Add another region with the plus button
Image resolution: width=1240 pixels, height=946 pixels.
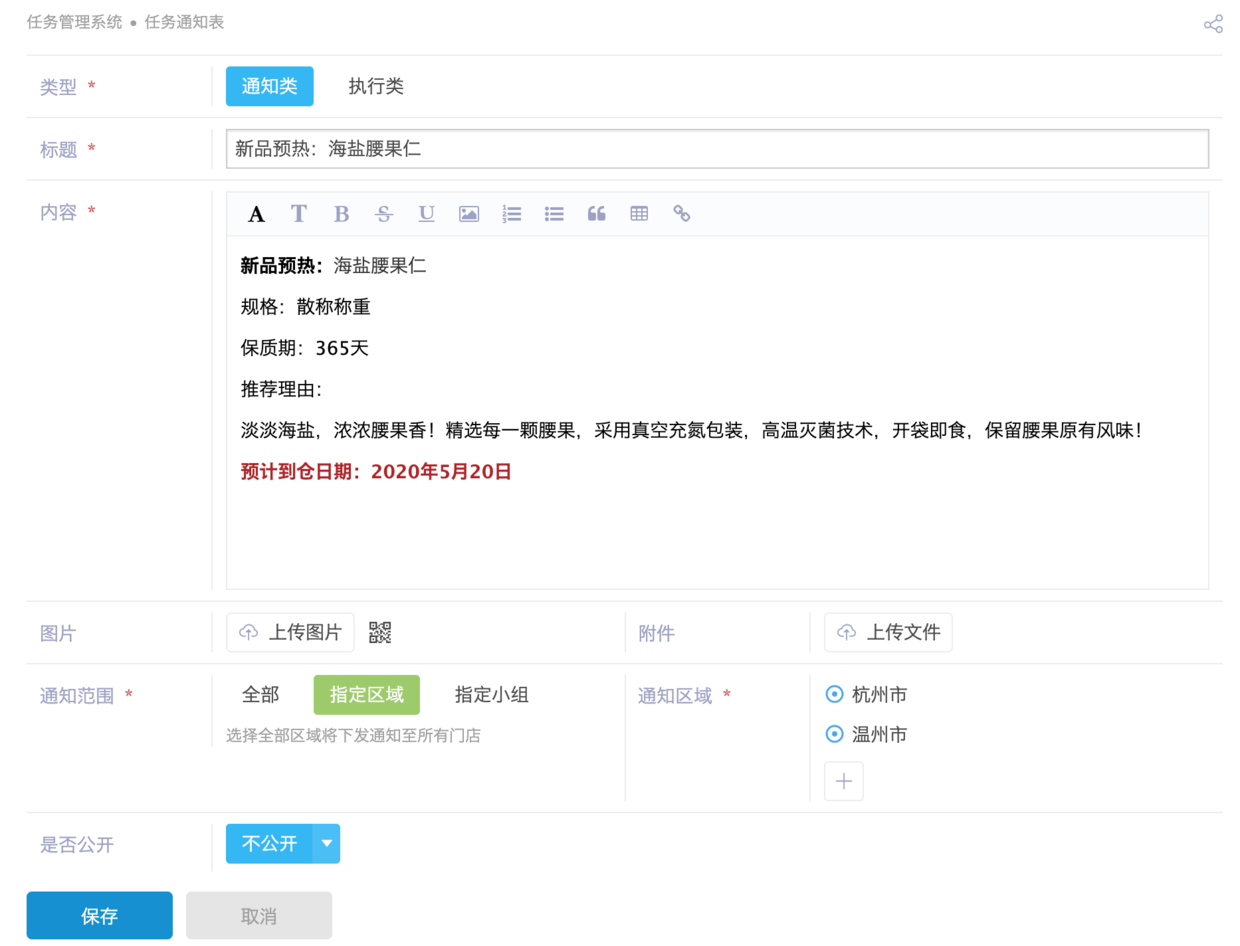843,781
